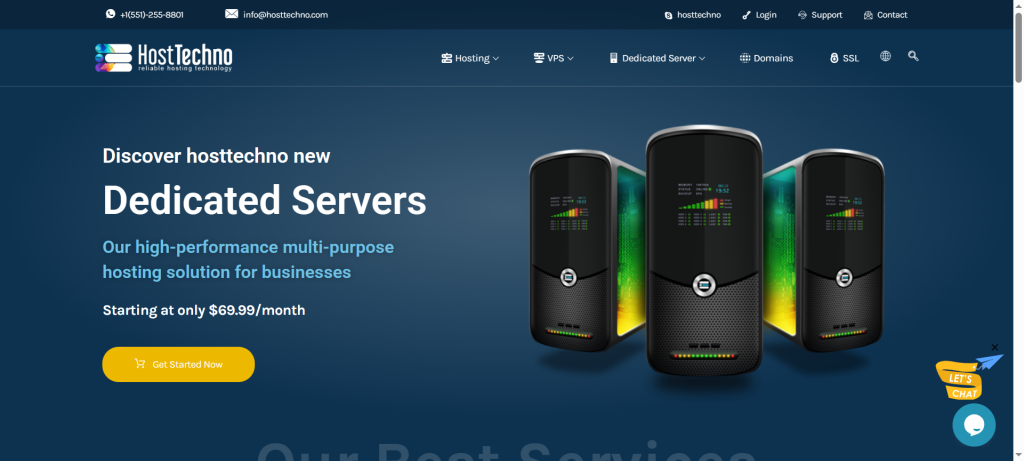
Task: Expand the Hosting dropdown chevron
Action: 496,59
